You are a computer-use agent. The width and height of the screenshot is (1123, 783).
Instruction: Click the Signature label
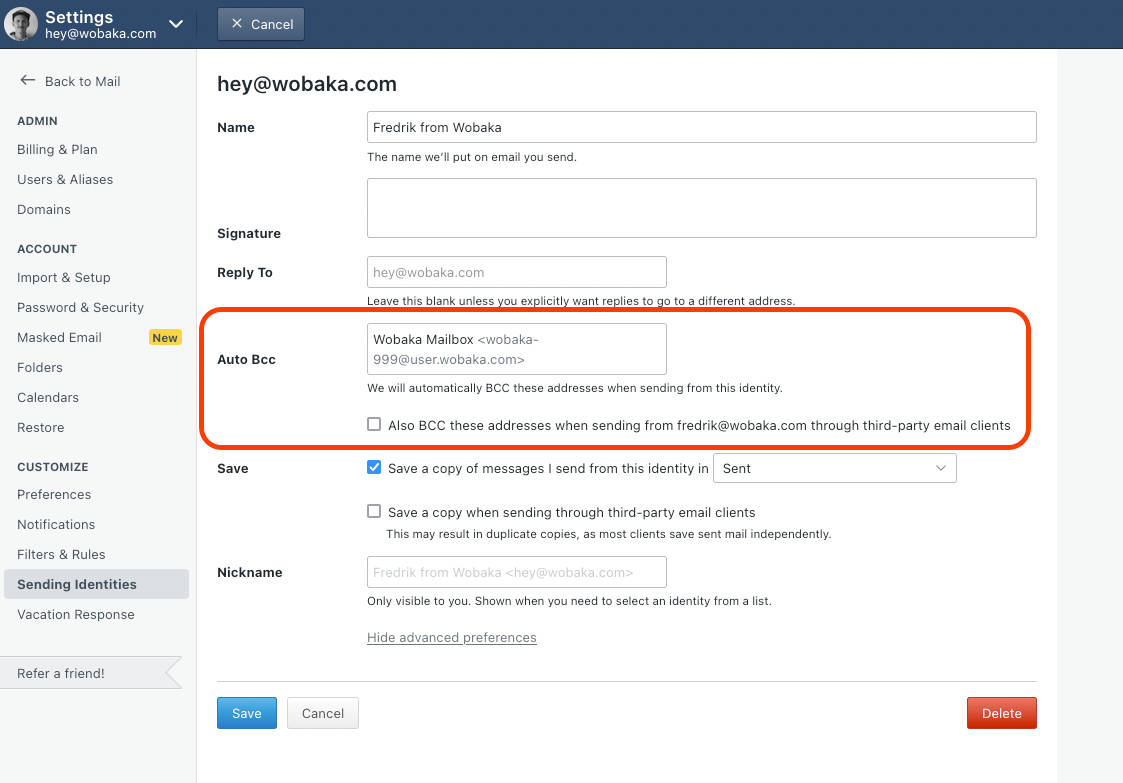[249, 234]
